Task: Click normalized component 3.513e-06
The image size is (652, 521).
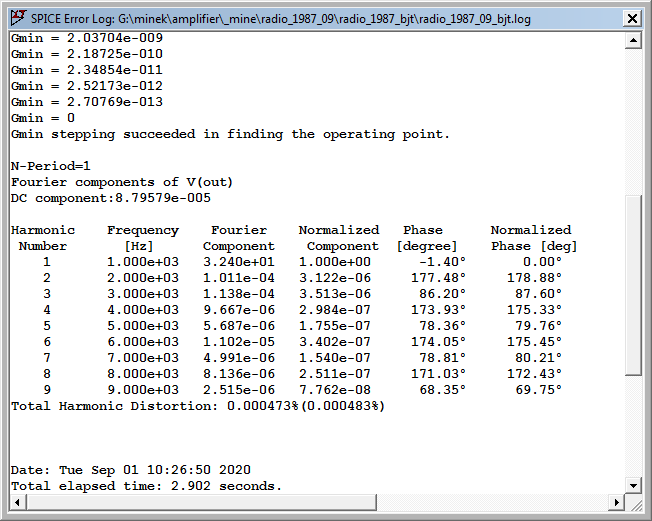Action: 335,294
